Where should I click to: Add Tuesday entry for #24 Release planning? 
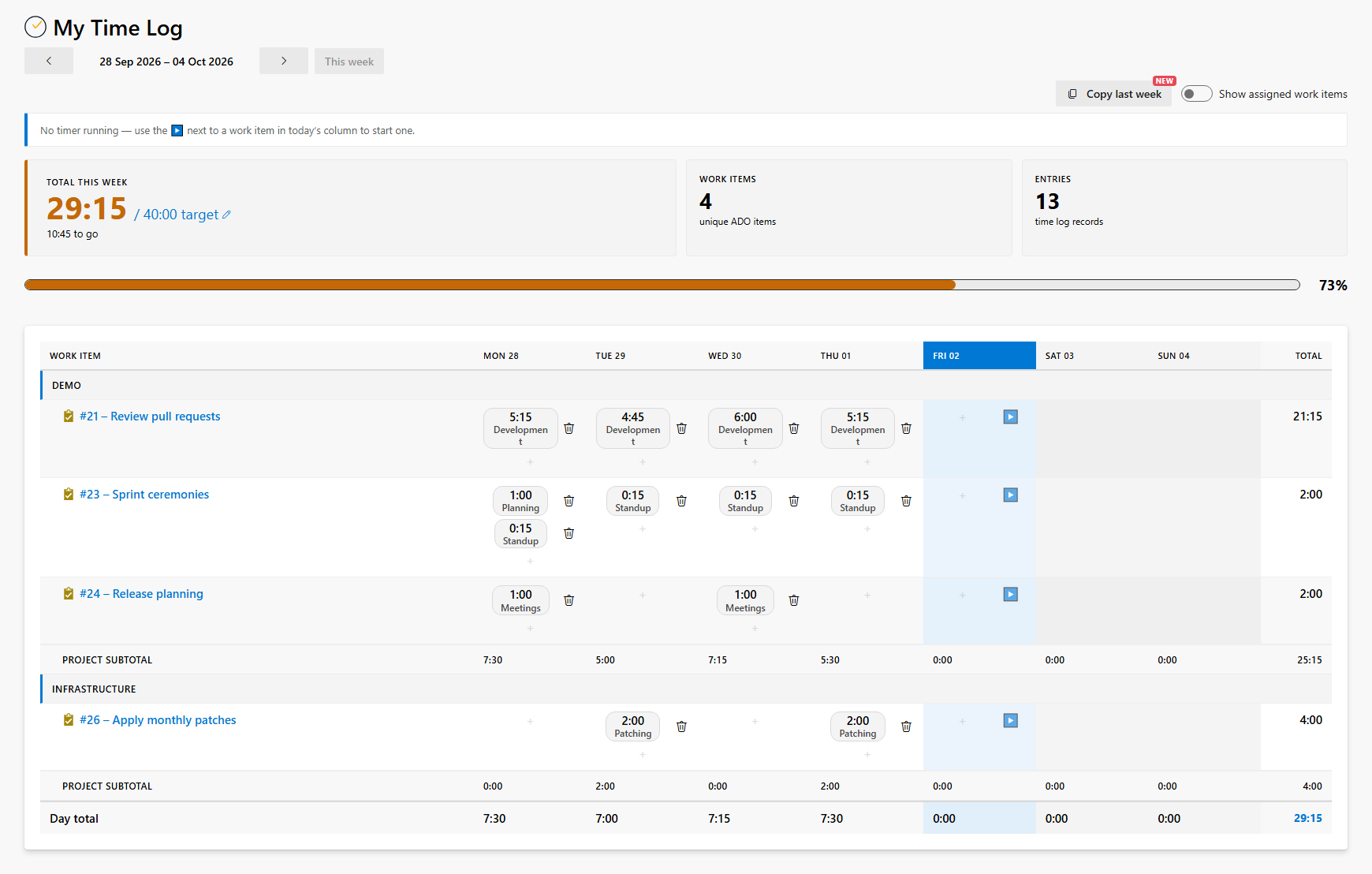coord(643,595)
